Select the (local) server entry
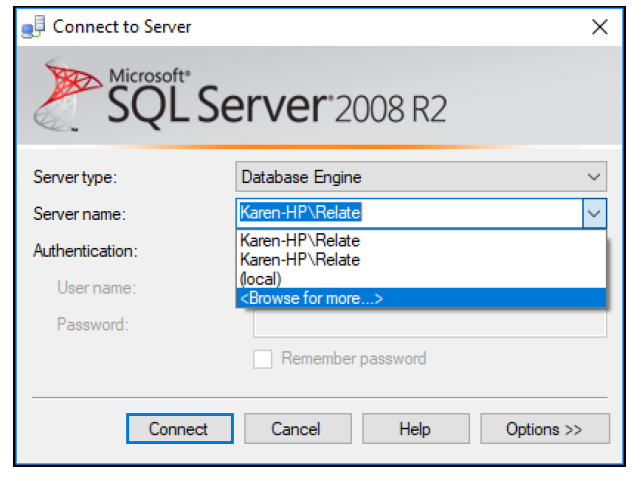The width and height of the screenshot is (644, 481). [421, 279]
